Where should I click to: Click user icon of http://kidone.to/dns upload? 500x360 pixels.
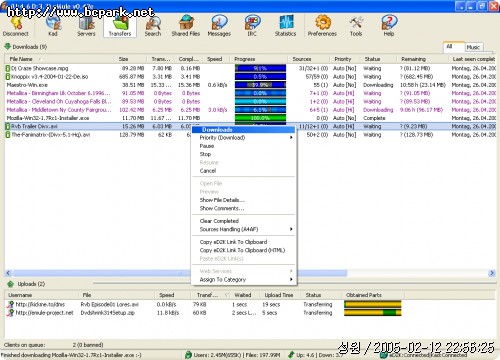pyautogui.click(x=10, y=304)
